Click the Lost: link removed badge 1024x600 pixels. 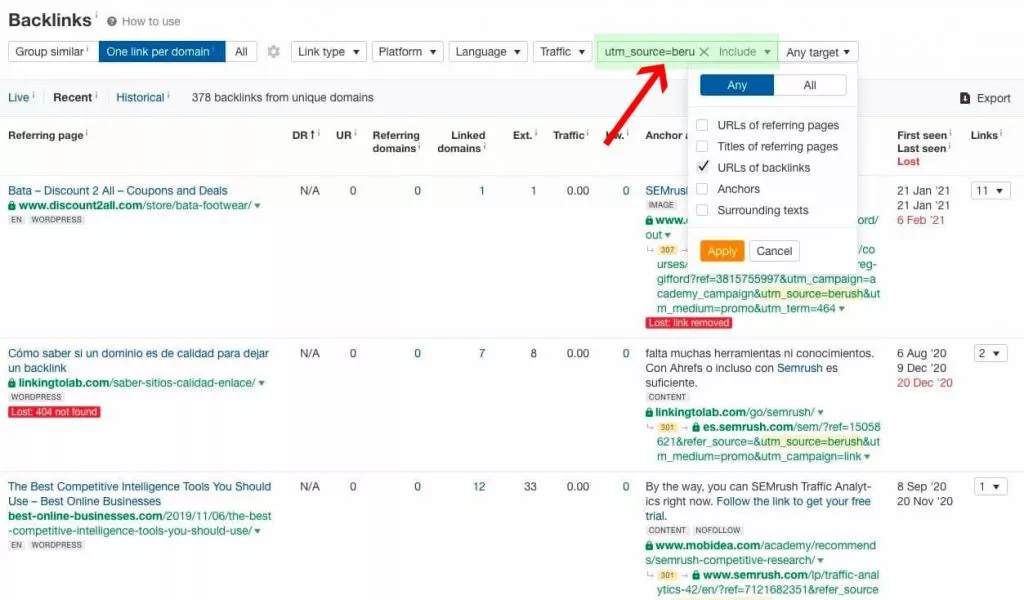tap(688, 323)
